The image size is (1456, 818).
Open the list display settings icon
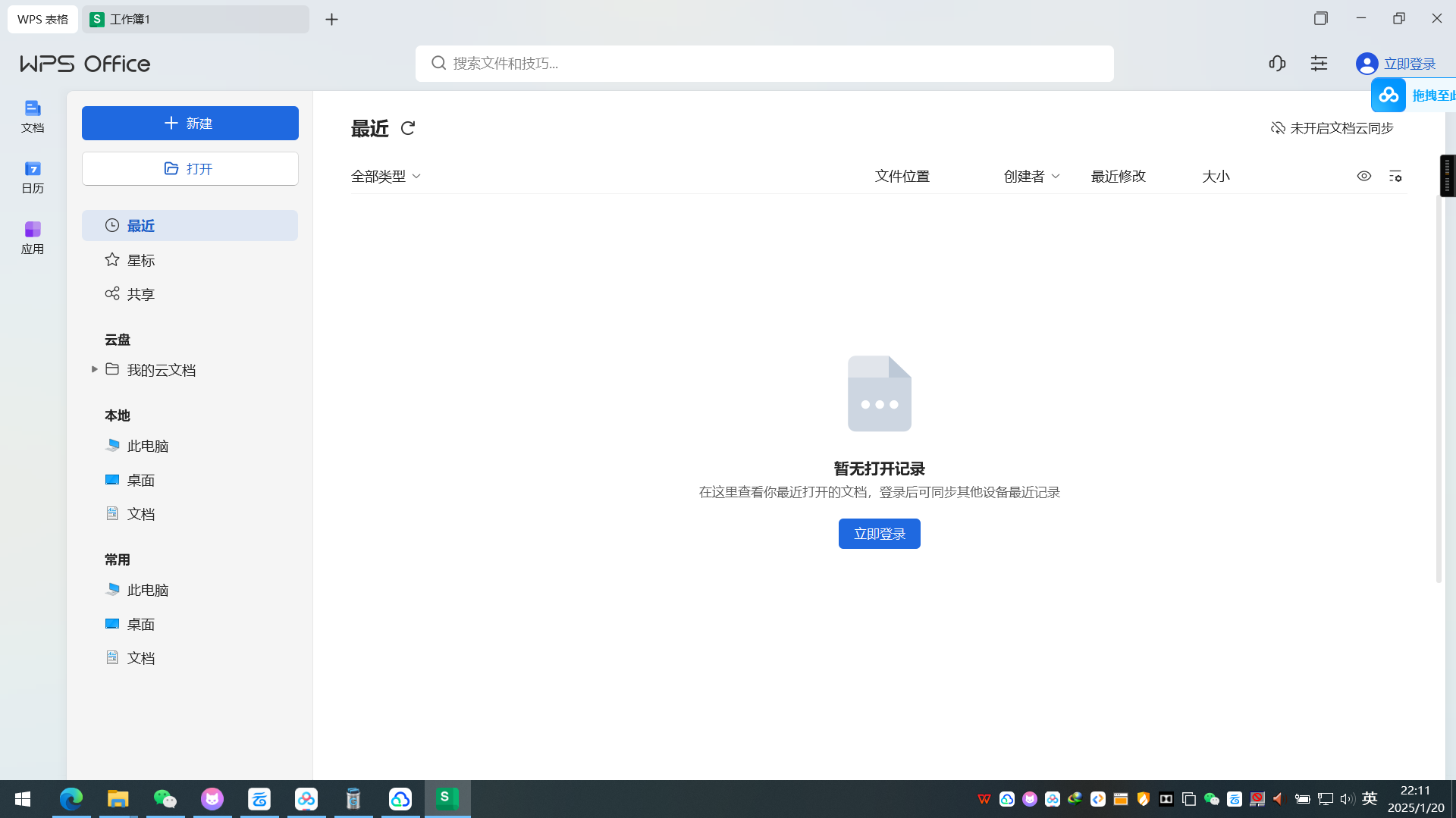pos(1395,176)
